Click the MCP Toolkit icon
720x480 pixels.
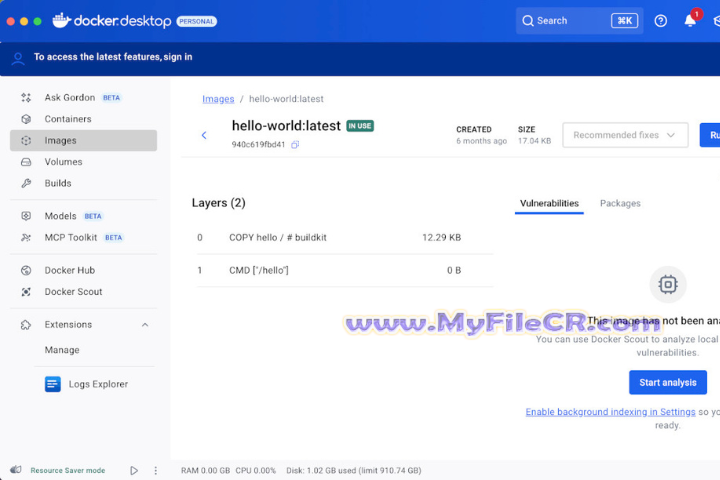[26, 237]
